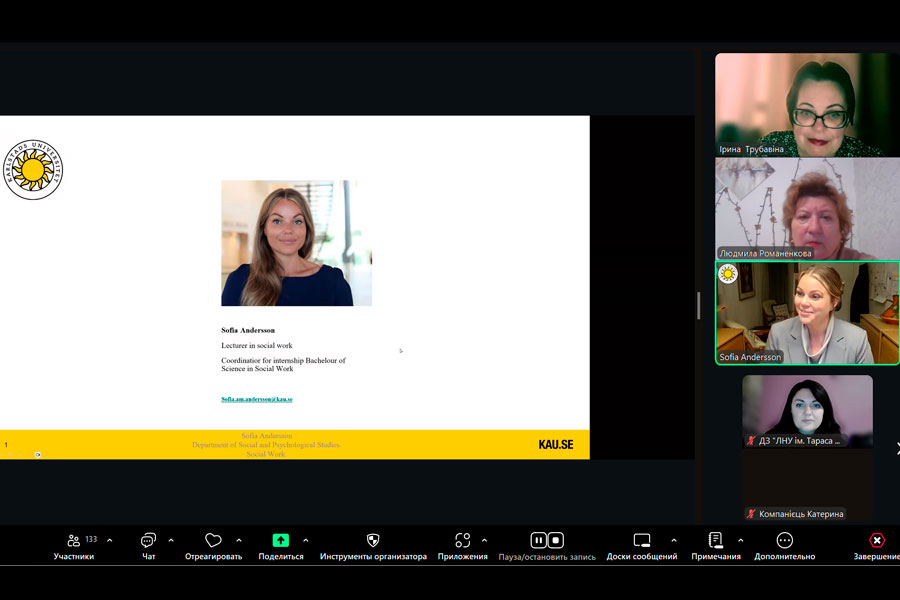This screenshot has width=900, height=600.
Task: Open the Чат chat panel
Action: click(148, 541)
